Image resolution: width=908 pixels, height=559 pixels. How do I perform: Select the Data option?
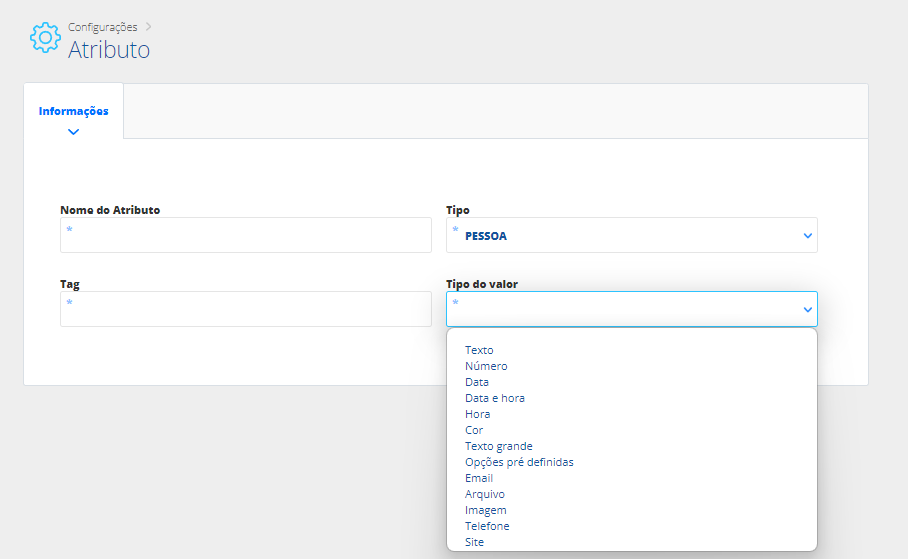click(477, 382)
